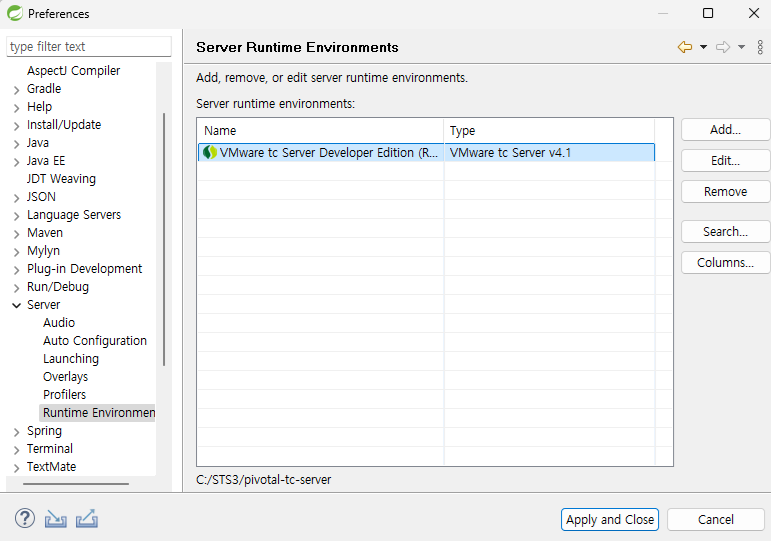Close the Preferences window
771x541 pixels.
coord(754,13)
